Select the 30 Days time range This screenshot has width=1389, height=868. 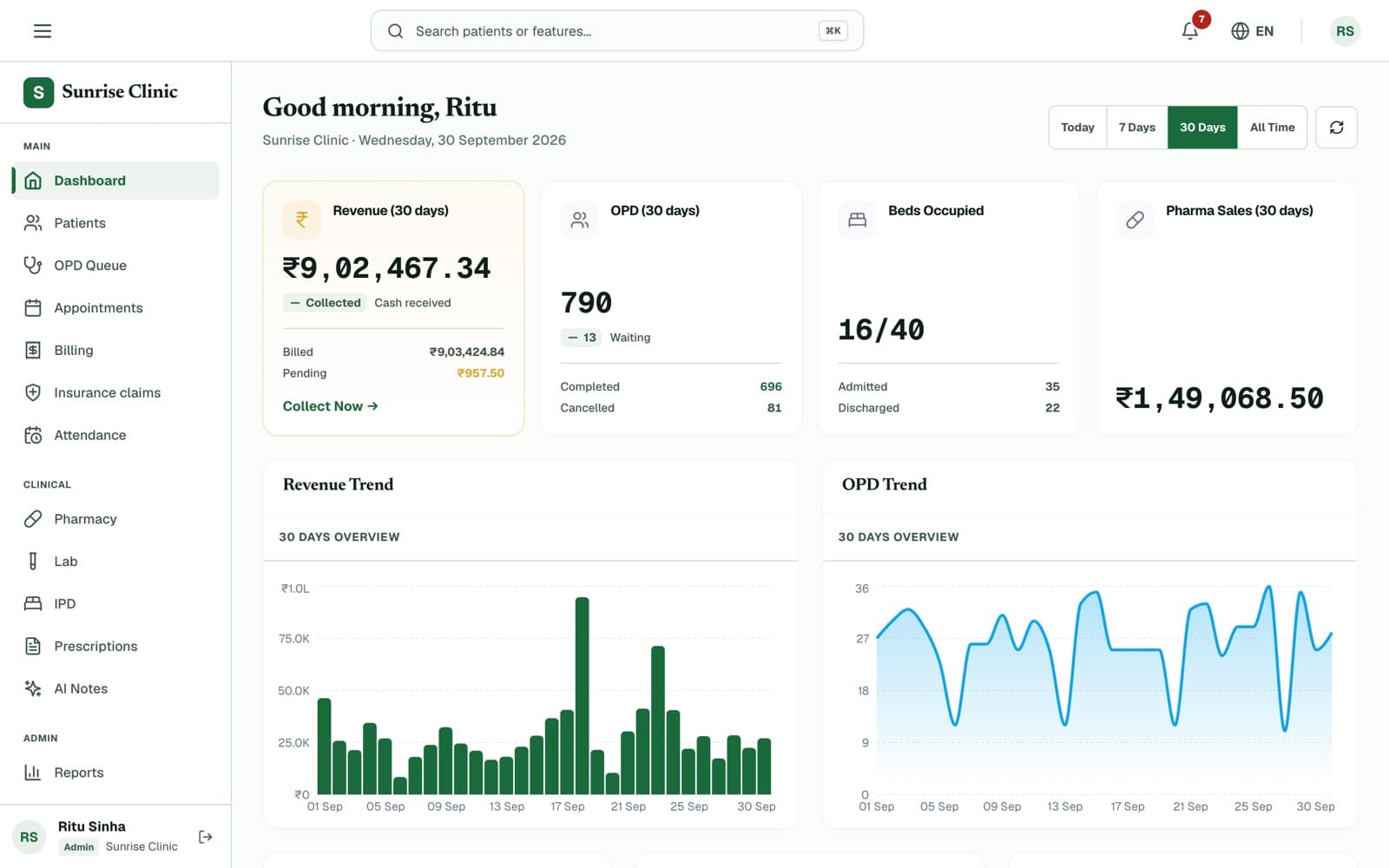(x=1202, y=128)
